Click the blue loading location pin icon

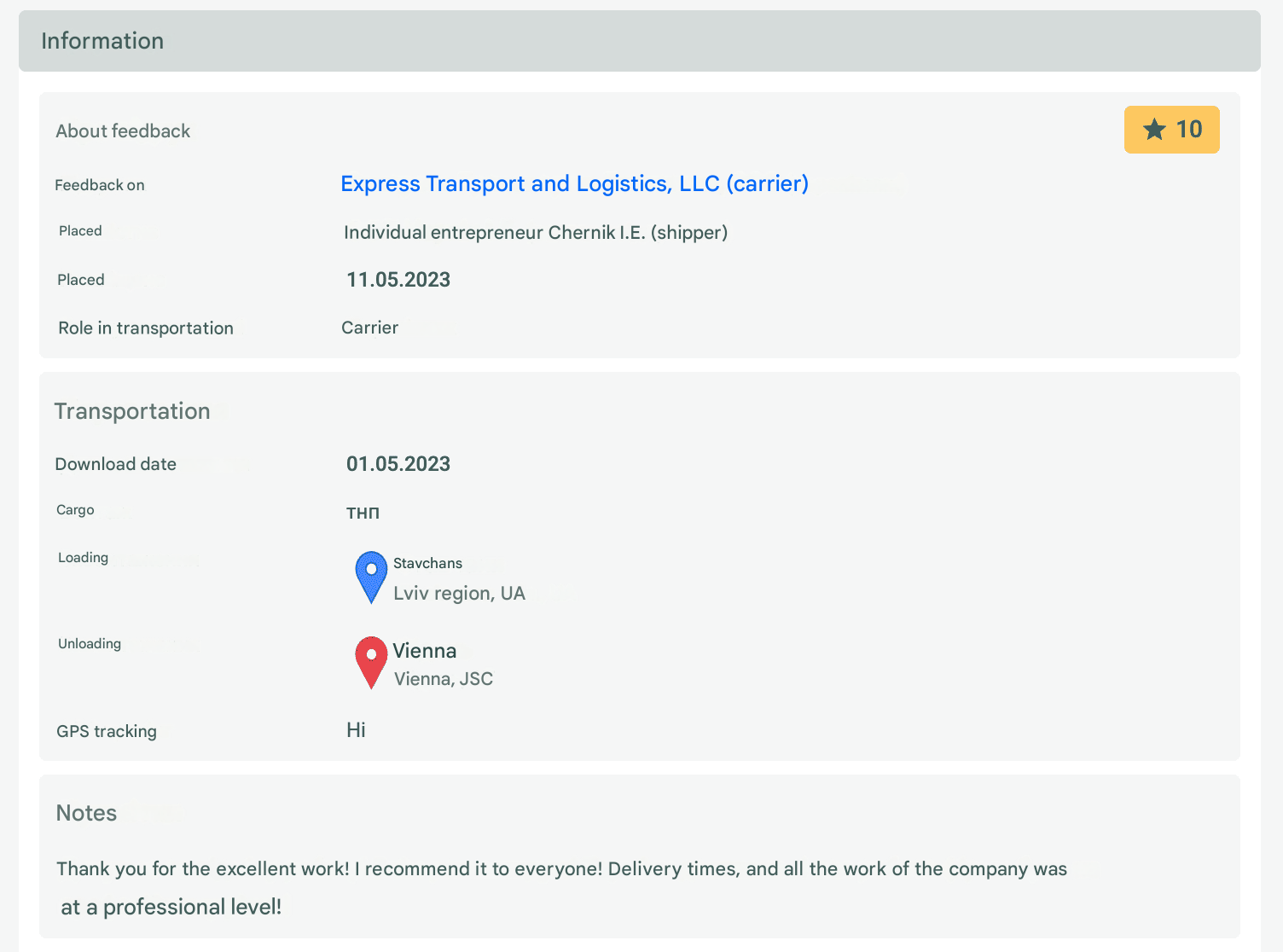371,578
